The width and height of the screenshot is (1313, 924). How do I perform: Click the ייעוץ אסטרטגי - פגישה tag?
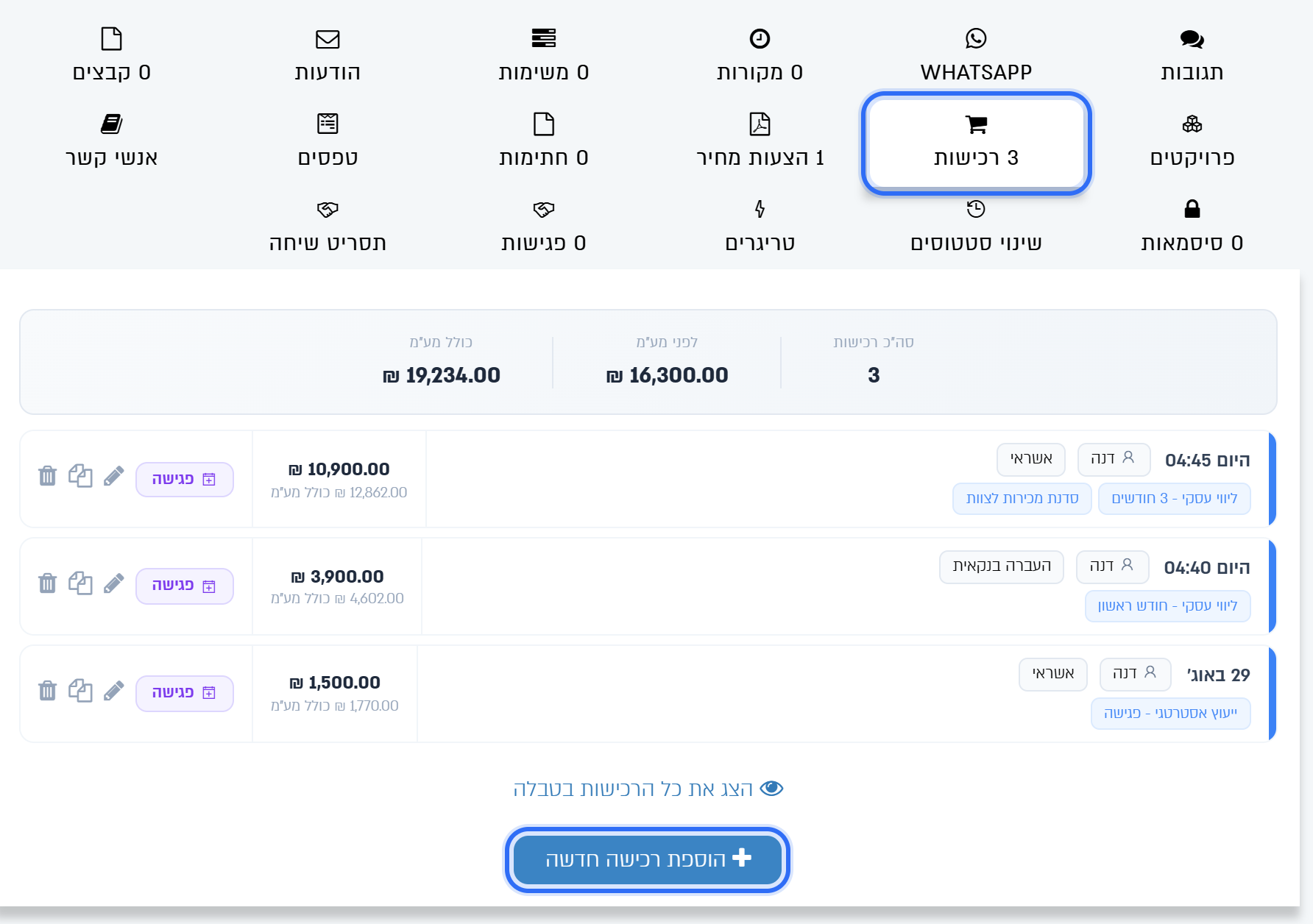pyautogui.click(x=1171, y=714)
